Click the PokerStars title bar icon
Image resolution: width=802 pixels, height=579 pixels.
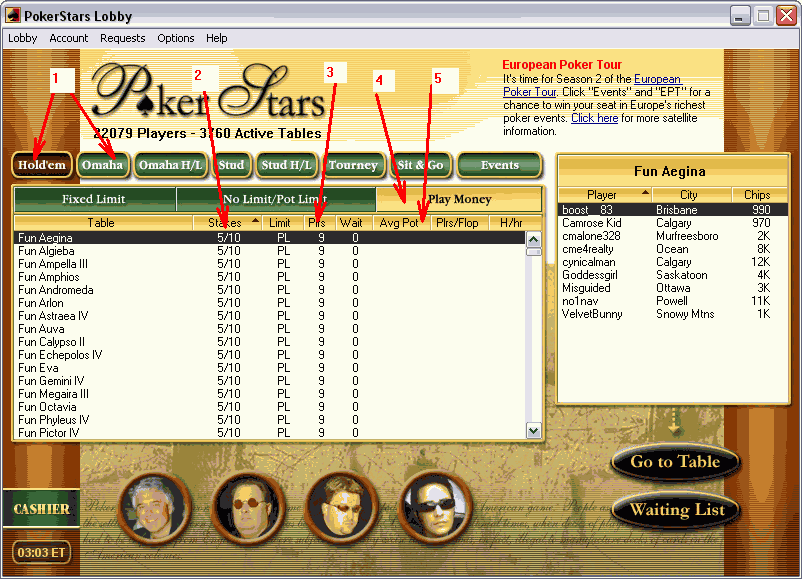tap(13, 16)
